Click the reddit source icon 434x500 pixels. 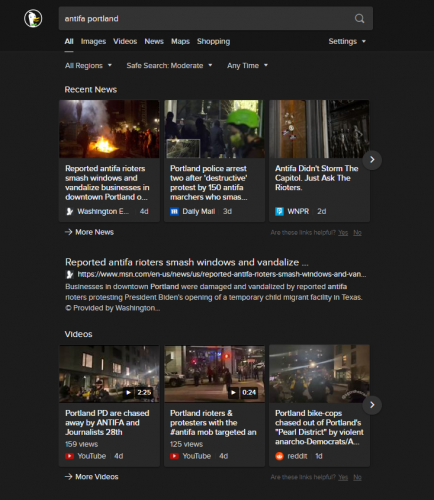tap(279, 456)
